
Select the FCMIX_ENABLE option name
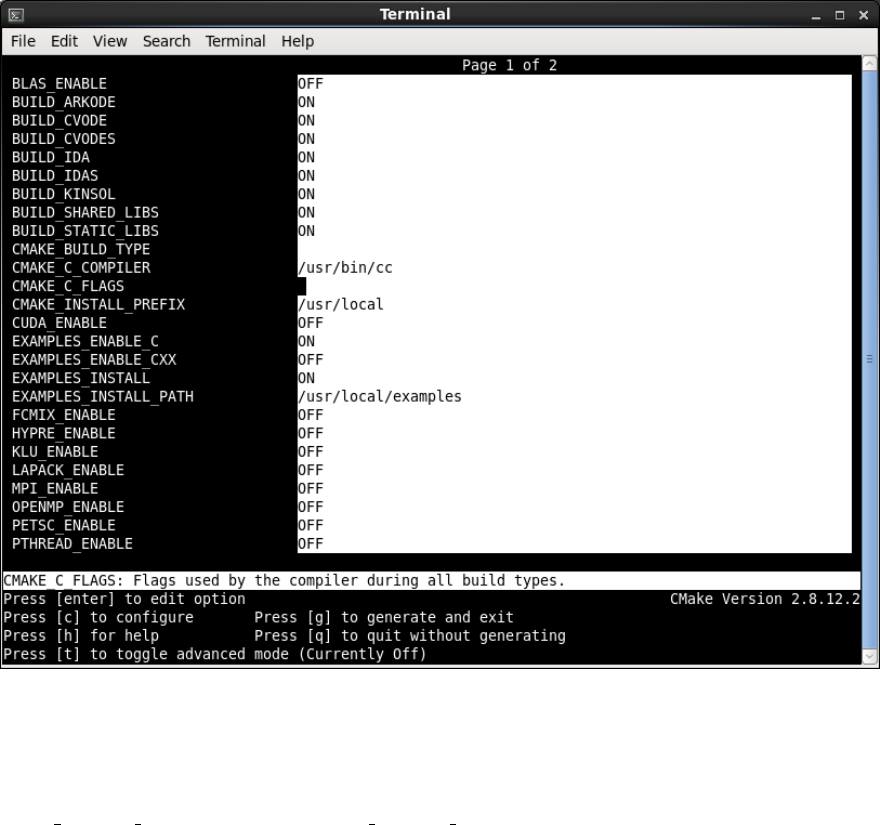(63, 415)
